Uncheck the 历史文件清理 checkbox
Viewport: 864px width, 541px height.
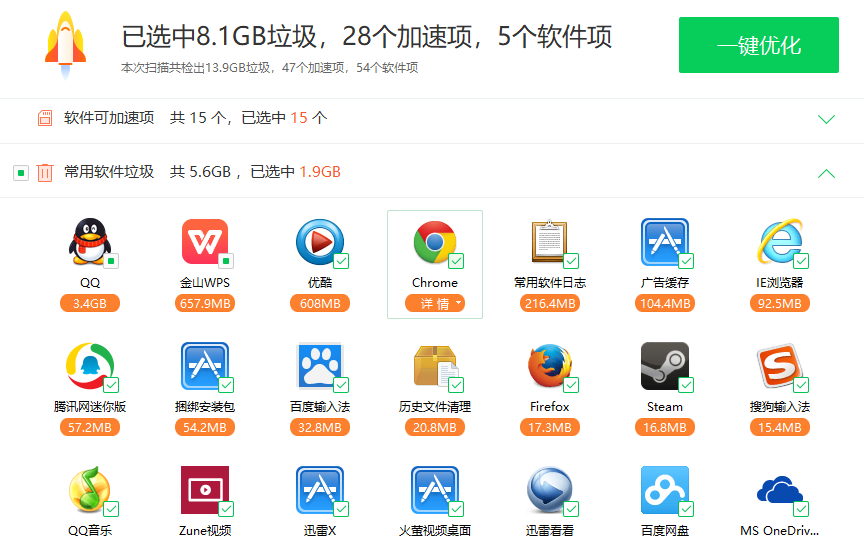(456, 385)
